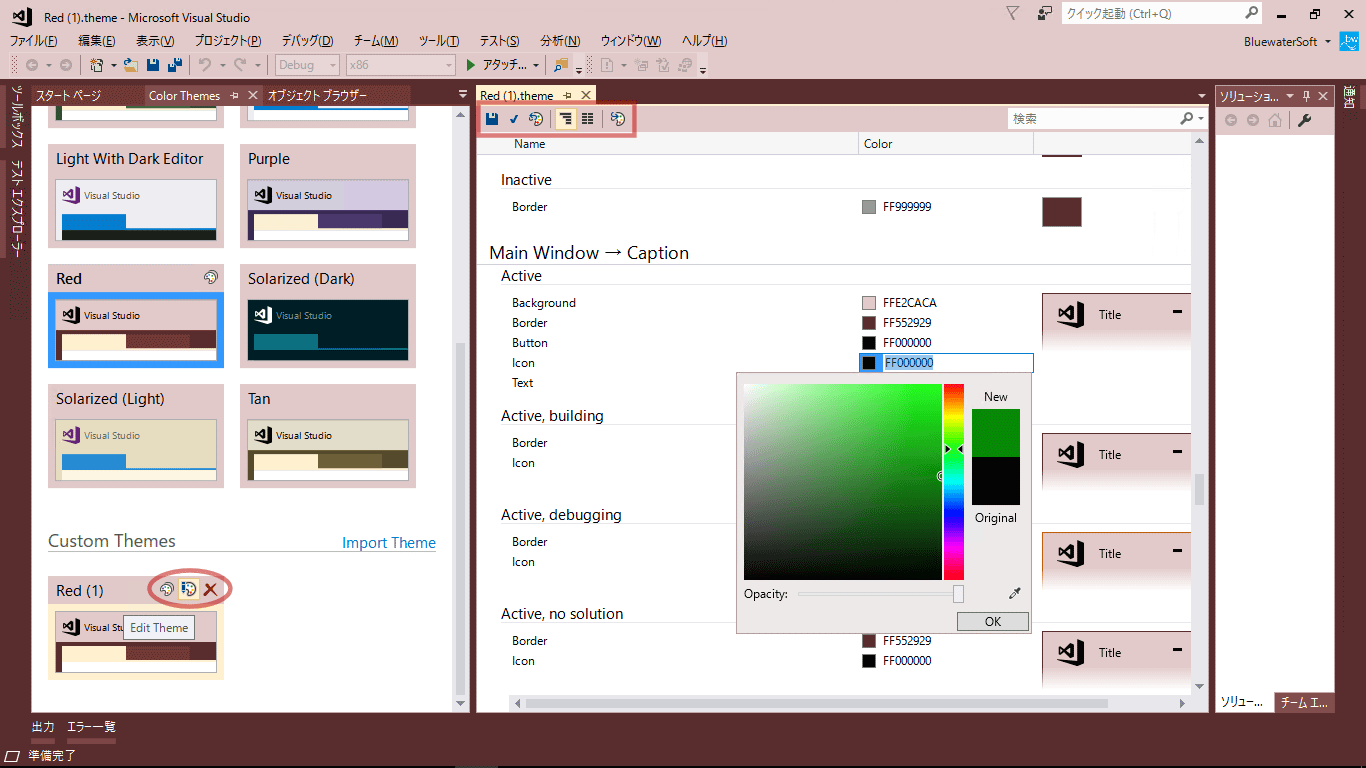Screen dimensions: 1366x768
Task: Delete the Red (1) theme with the X icon
Action: click(211, 589)
